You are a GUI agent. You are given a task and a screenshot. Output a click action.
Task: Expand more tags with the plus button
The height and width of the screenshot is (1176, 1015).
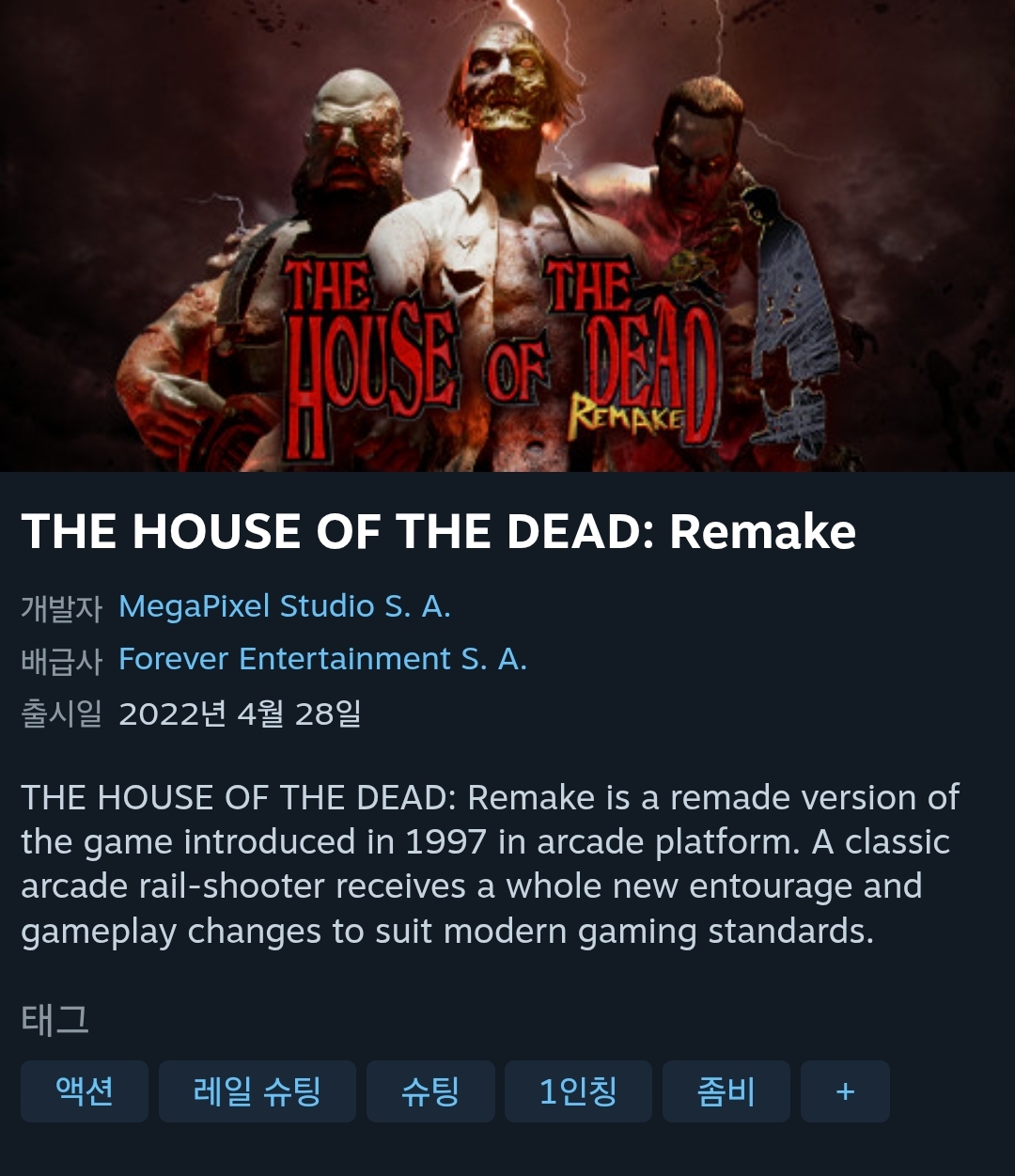[845, 1091]
